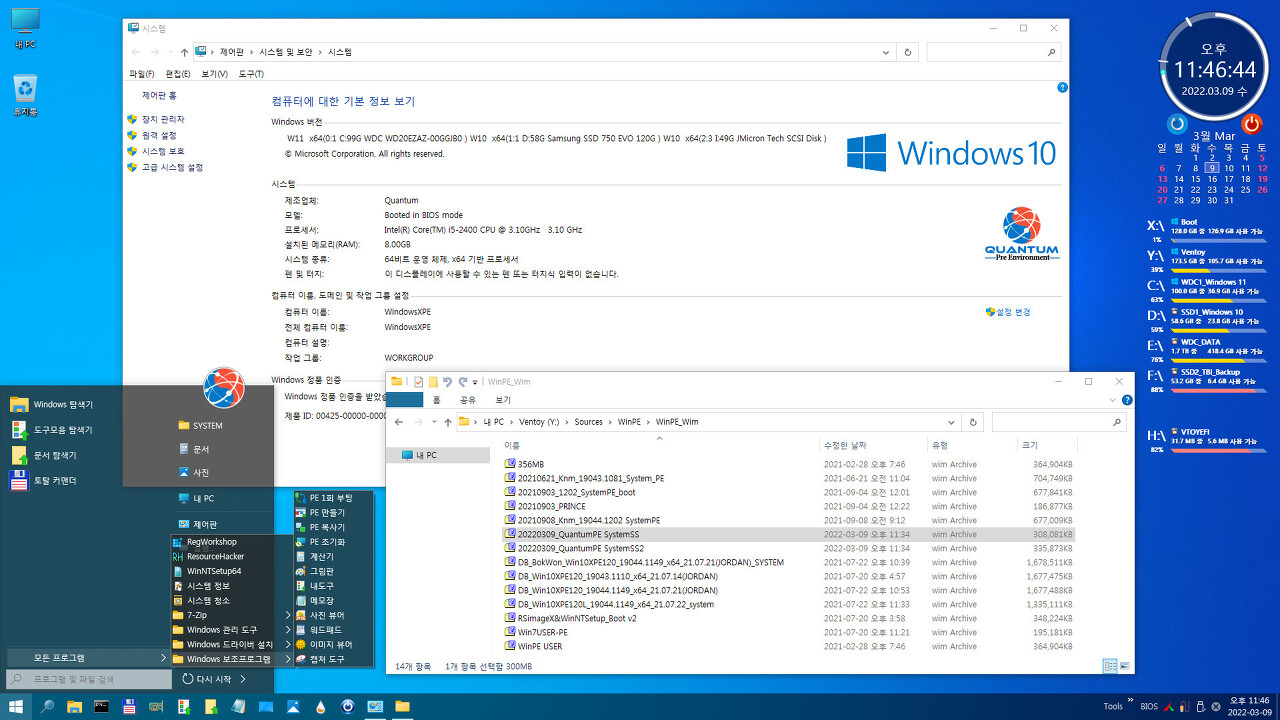
Task: Expand the Windows 보조프로그램 folder
Action: [x=230, y=659]
